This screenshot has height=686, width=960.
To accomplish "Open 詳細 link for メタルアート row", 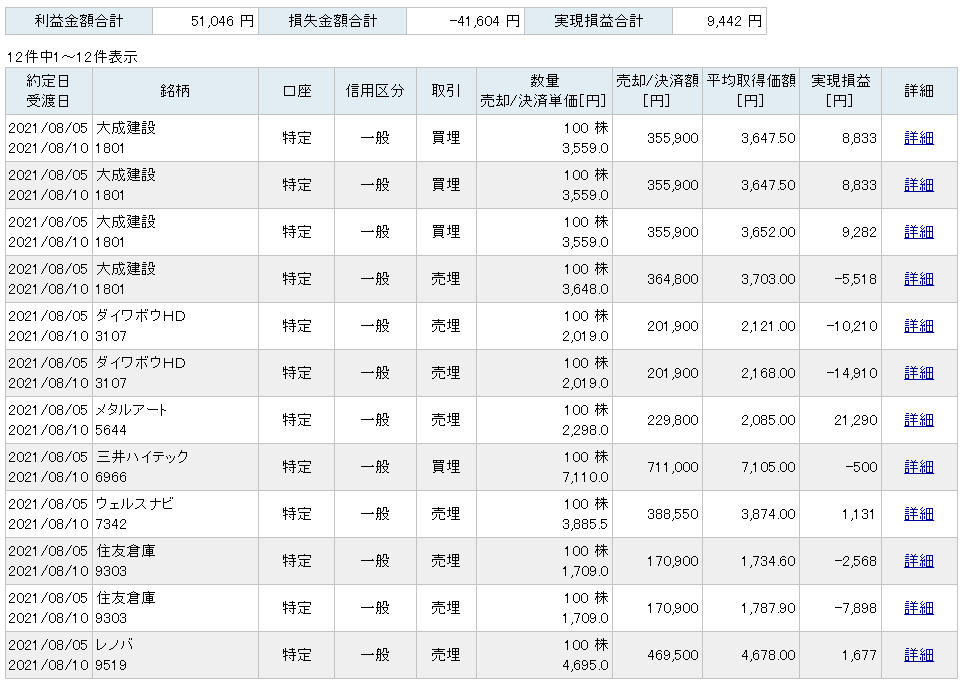I will (918, 420).
